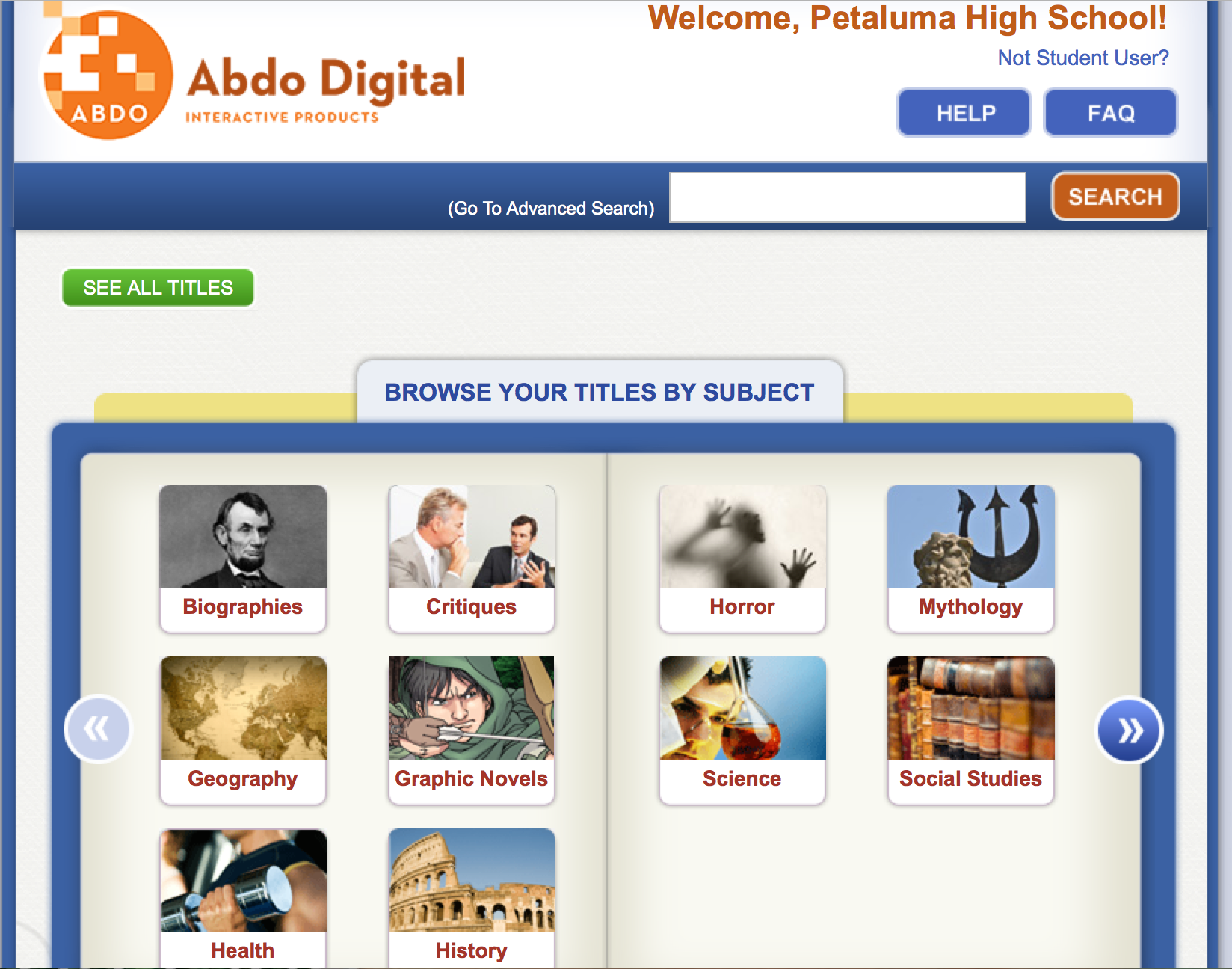Open the Geography subject tile
This screenshot has height=969, width=1232.
pos(243,730)
